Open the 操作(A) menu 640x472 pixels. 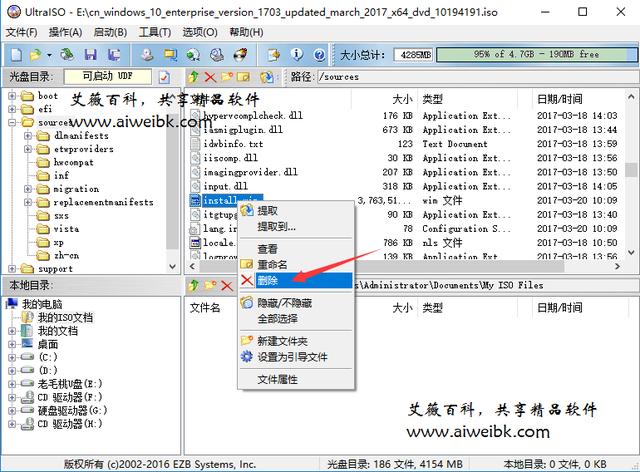click(x=66, y=32)
